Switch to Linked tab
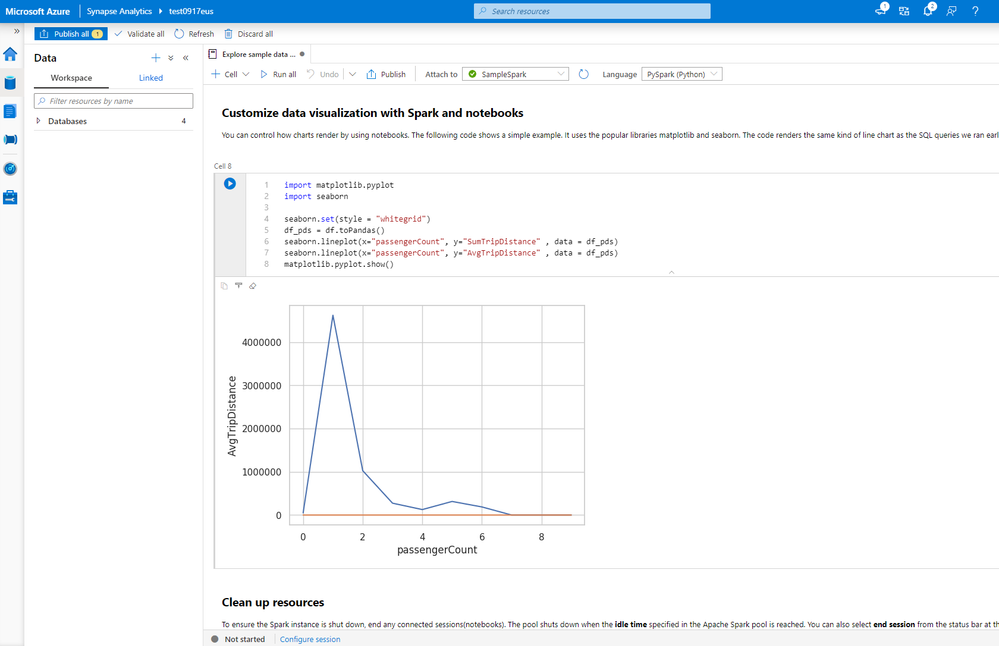This screenshot has height=646, width=999. click(151, 78)
